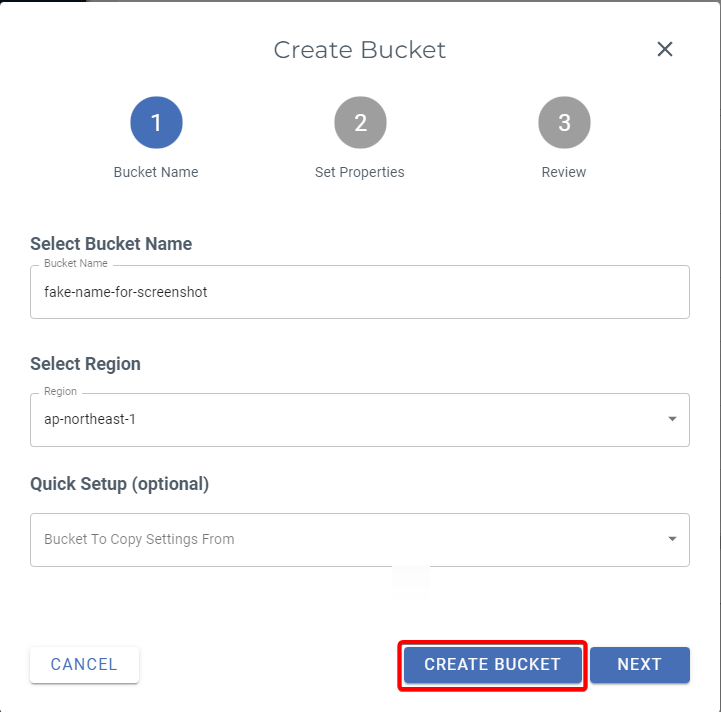The width and height of the screenshot is (721, 712).
Task: Click the Quick Setup (optional) heading
Action: click(x=120, y=484)
